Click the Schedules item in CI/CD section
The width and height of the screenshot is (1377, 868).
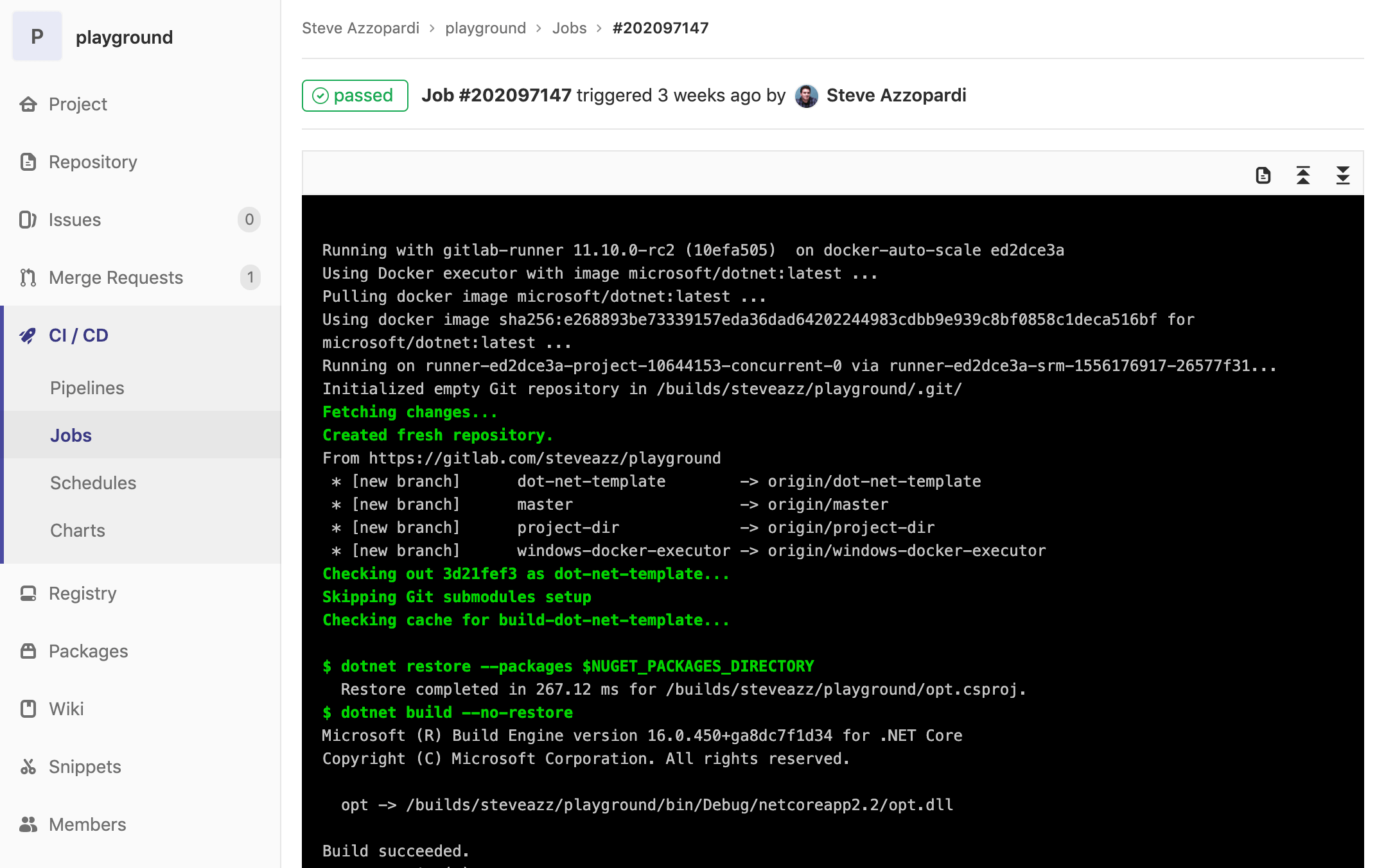pos(92,483)
